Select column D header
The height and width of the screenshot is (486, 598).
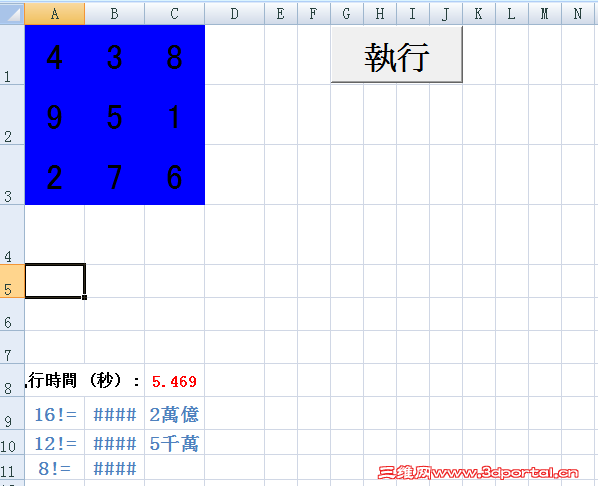(235, 14)
